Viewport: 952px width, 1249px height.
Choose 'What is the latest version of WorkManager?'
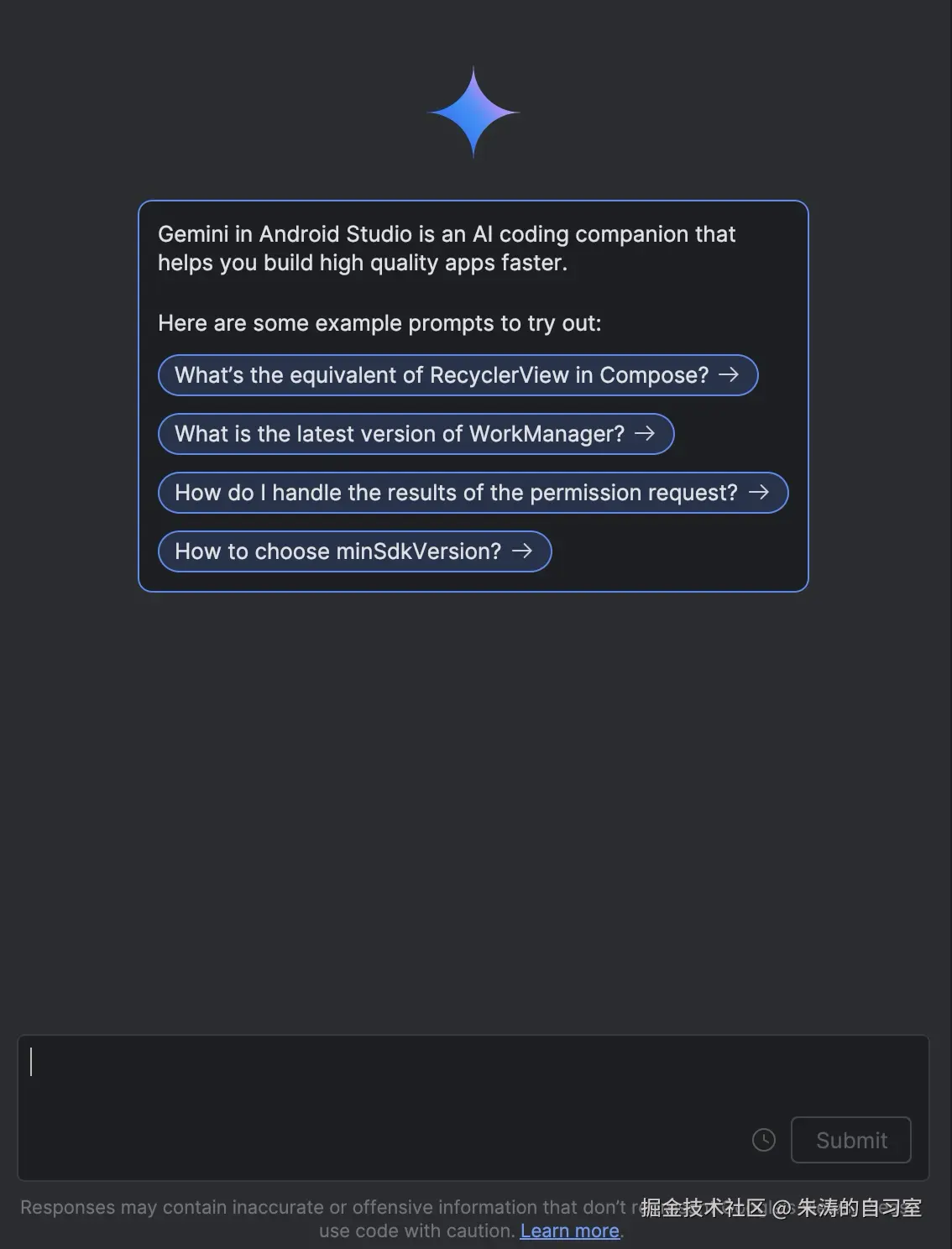tap(400, 434)
